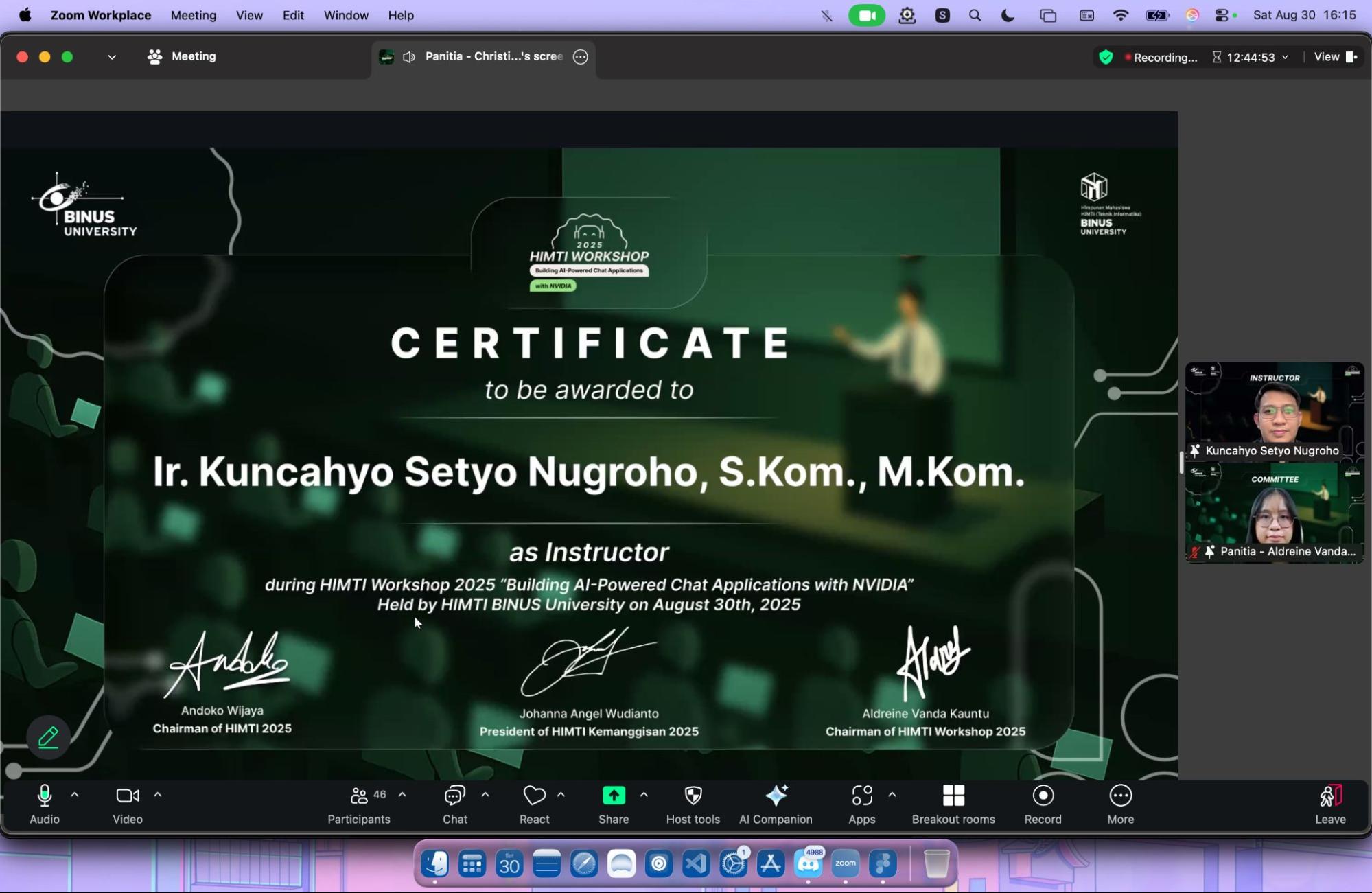1372x893 pixels.
Task: Expand audio options arrow next to Audio
Action: click(x=75, y=795)
